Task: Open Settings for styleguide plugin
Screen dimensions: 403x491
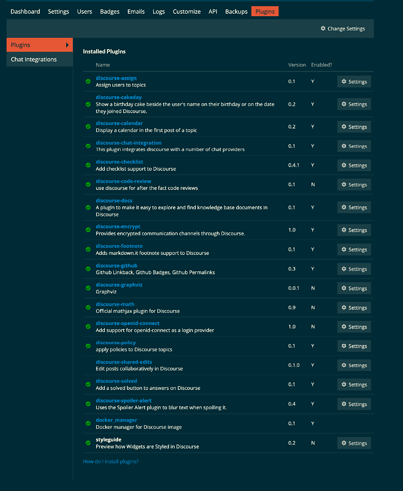Action: [354, 443]
